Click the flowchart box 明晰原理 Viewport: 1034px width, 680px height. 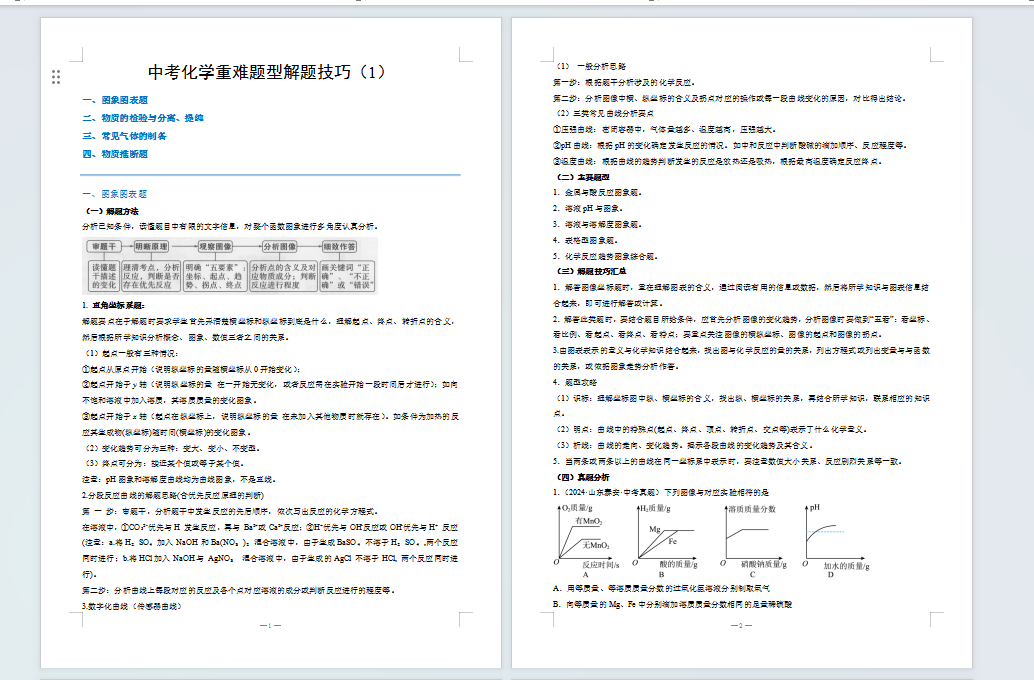point(151,247)
